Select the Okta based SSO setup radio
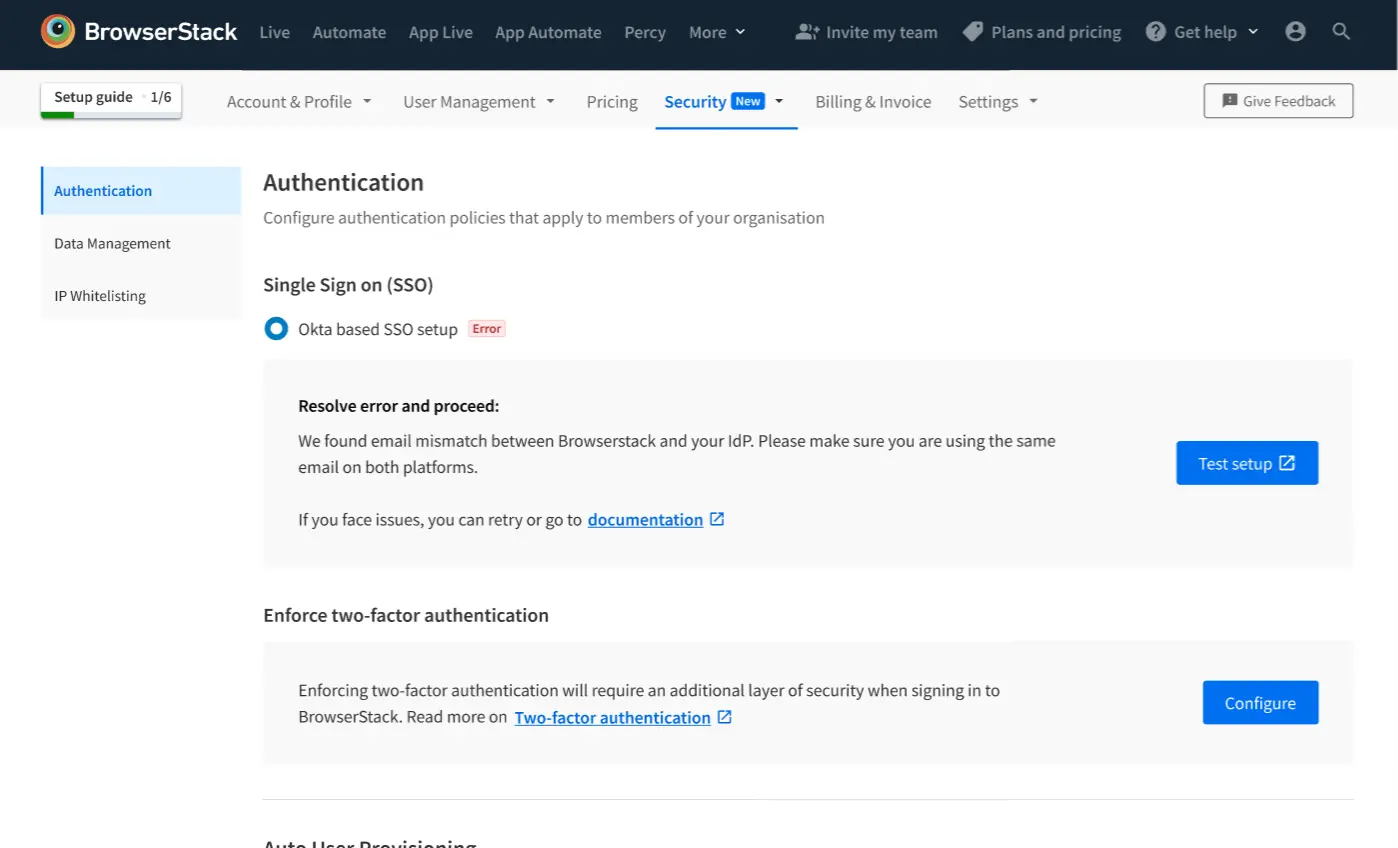 pyautogui.click(x=276, y=329)
